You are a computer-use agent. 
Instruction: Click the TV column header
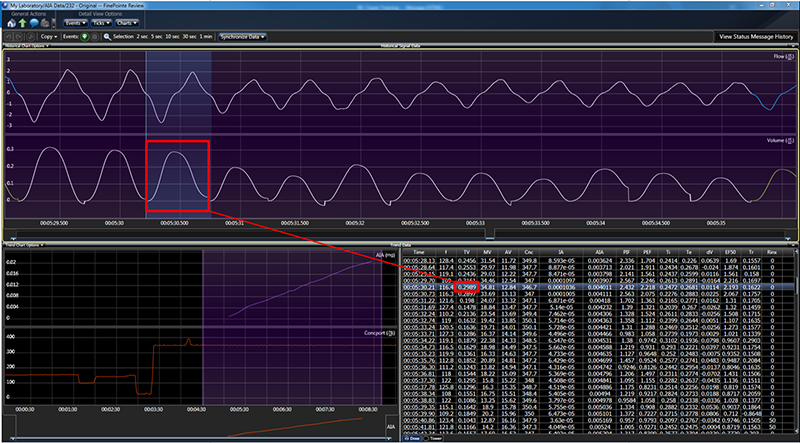466,252
